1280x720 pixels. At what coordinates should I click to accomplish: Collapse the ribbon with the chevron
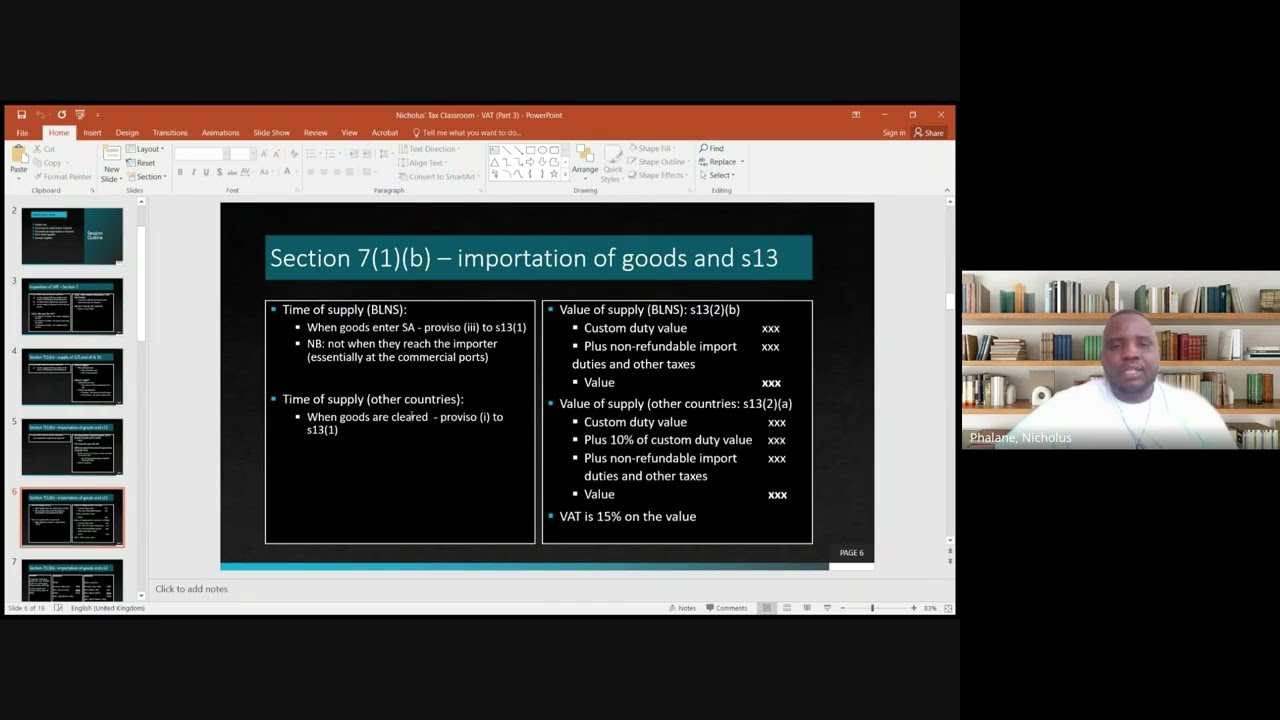(948, 190)
